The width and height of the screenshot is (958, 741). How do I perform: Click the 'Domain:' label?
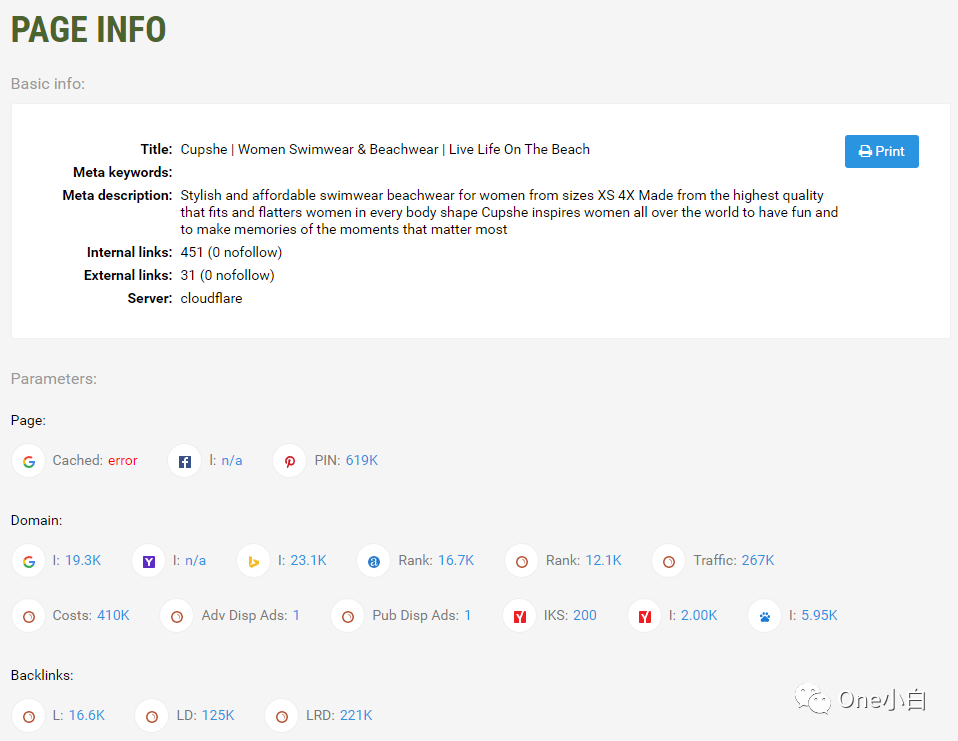click(x=37, y=520)
